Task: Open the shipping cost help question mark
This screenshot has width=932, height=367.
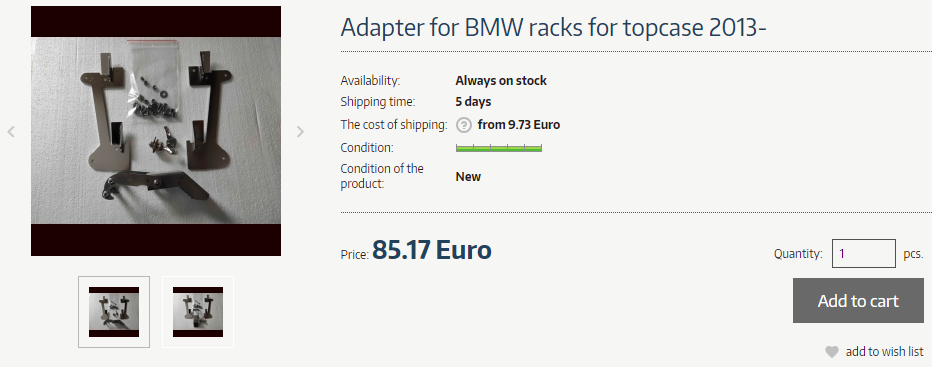Action: [x=464, y=125]
